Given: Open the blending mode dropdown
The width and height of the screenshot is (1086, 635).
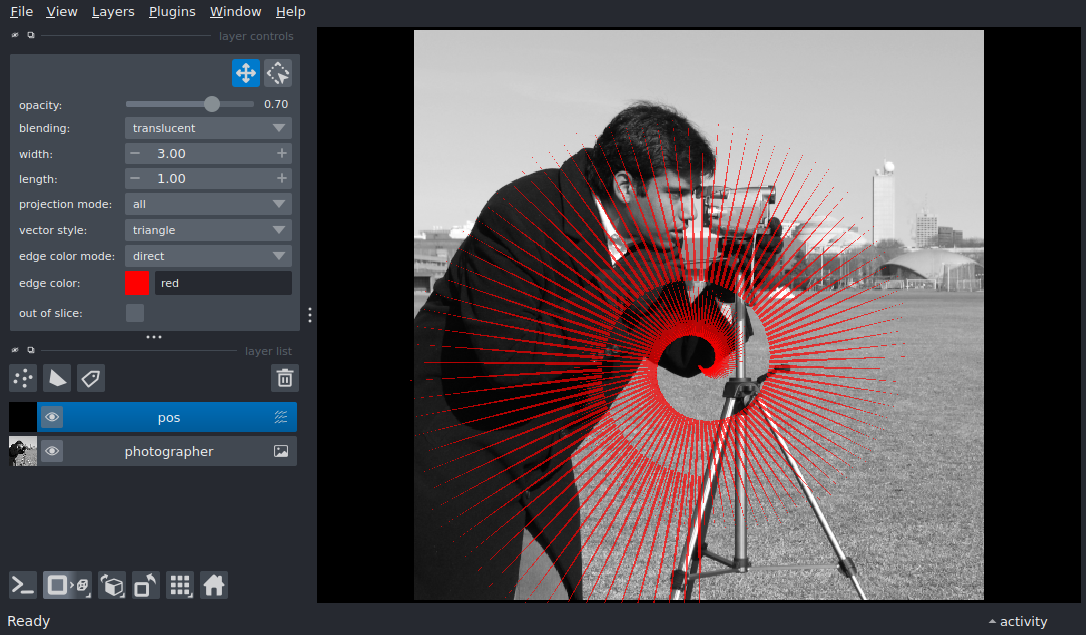Looking at the screenshot, I should click(208, 128).
